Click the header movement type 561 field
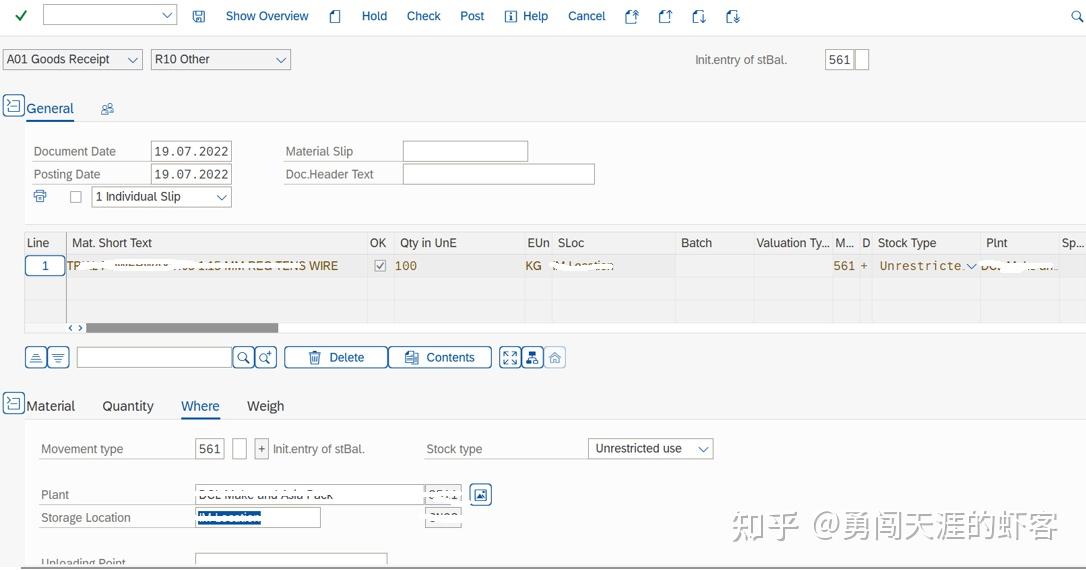1086x570 pixels. (x=839, y=60)
